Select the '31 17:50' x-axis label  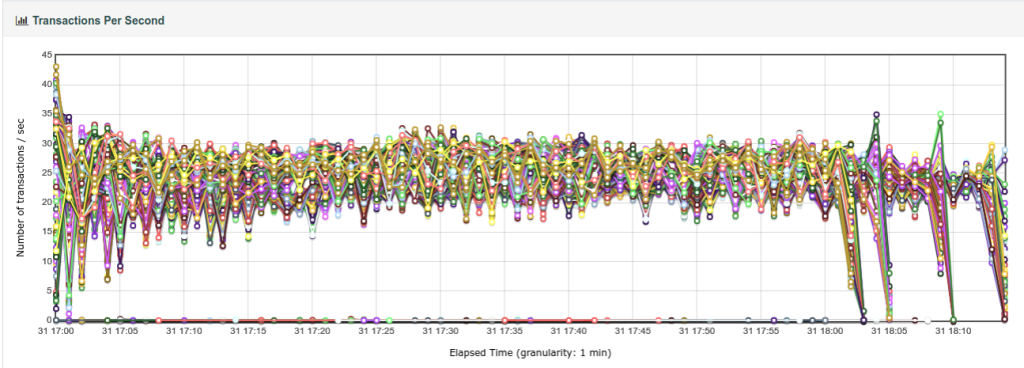pos(697,331)
